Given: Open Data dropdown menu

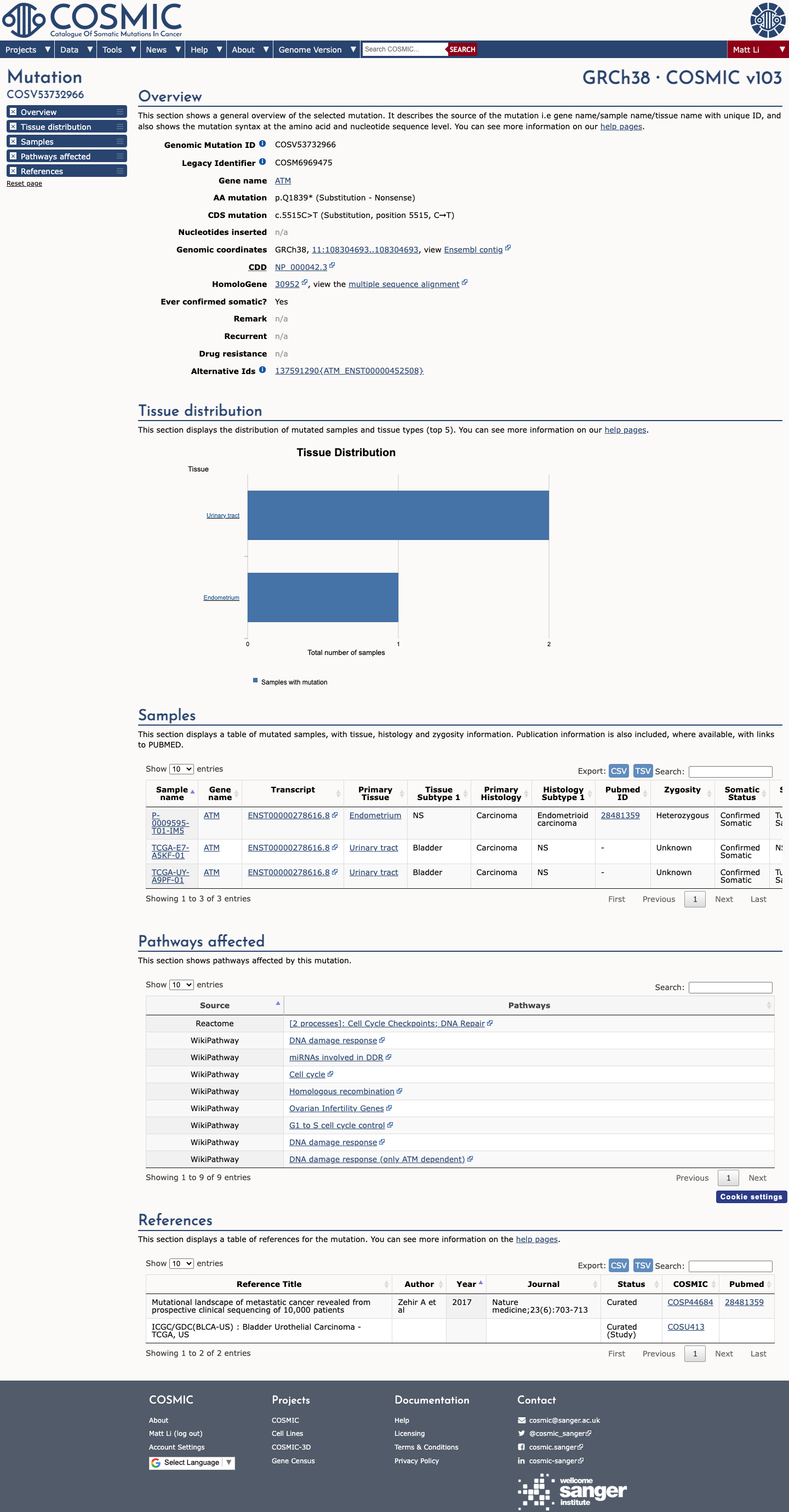Looking at the screenshot, I should pyautogui.click(x=76, y=49).
